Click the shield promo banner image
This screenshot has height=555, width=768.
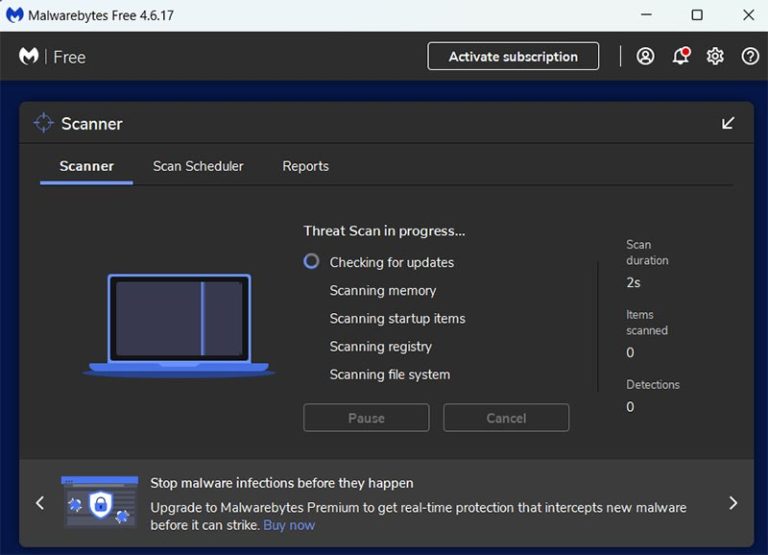pyautogui.click(x=99, y=502)
